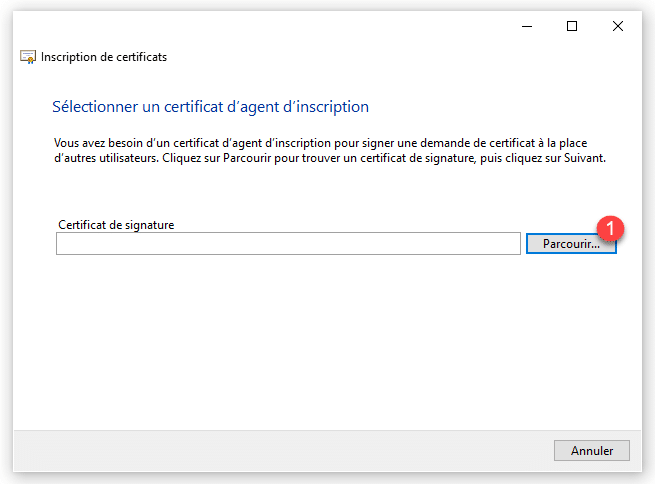Image resolution: width=655 pixels, height=484 pixels.
Task: Click the red numbered badge 1
Action: pos(609,227)
